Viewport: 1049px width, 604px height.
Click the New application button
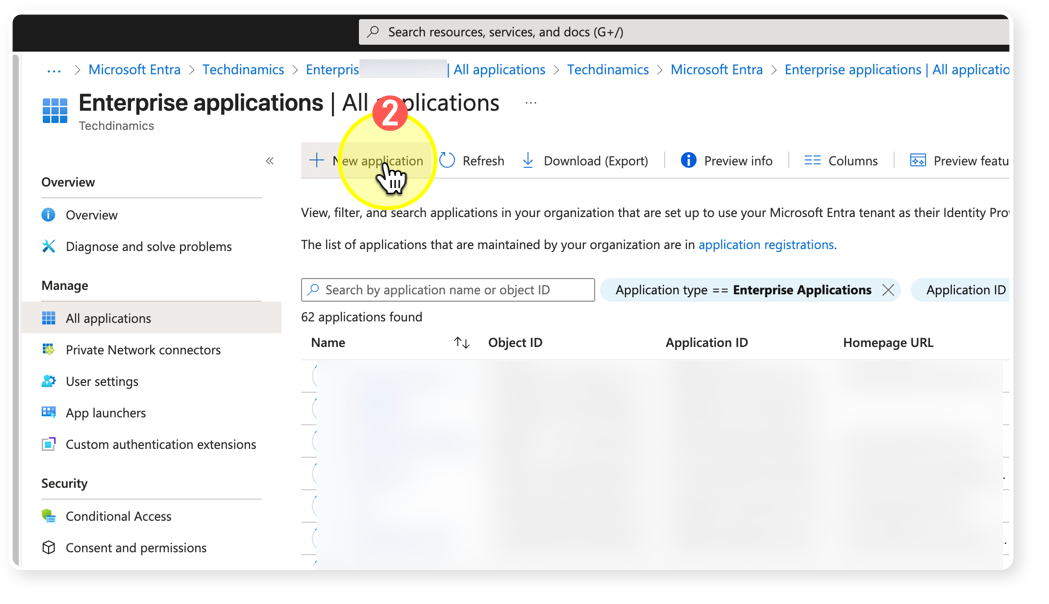click(367, 161)
